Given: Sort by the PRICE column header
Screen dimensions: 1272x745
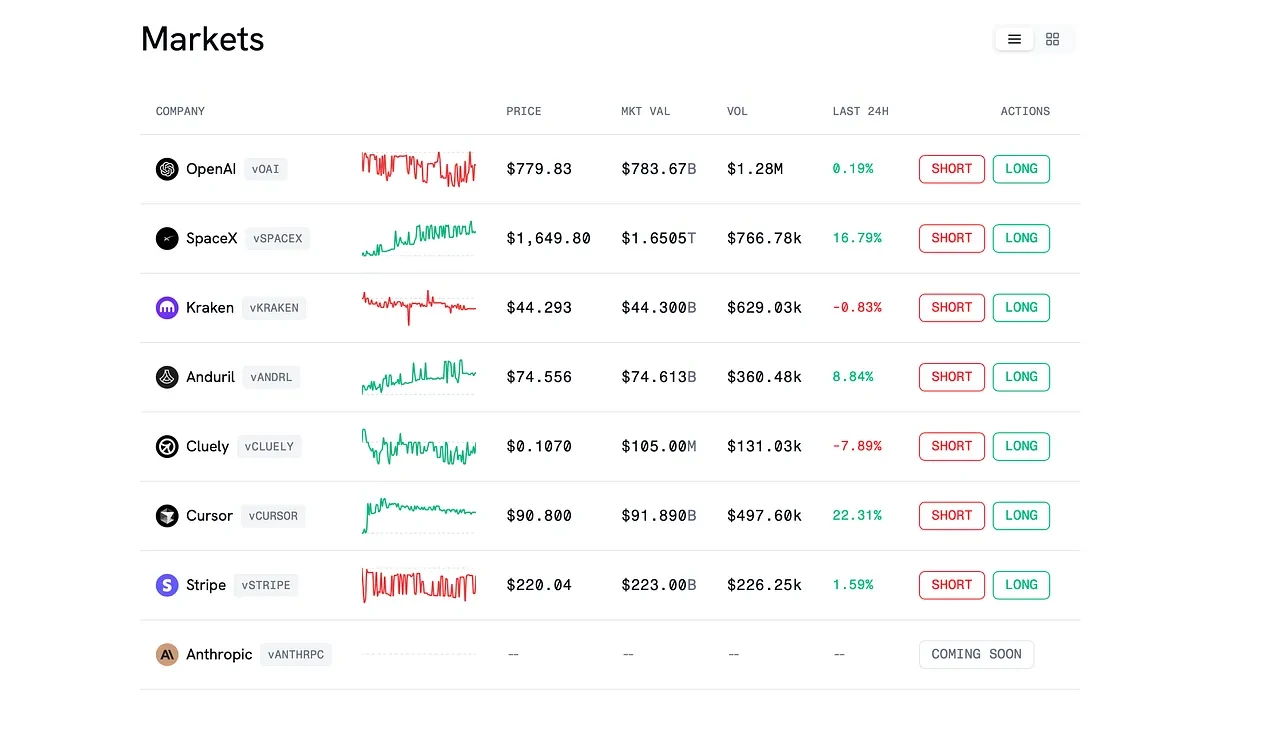Looking at the screenshot, I should (x=523, y=111).
